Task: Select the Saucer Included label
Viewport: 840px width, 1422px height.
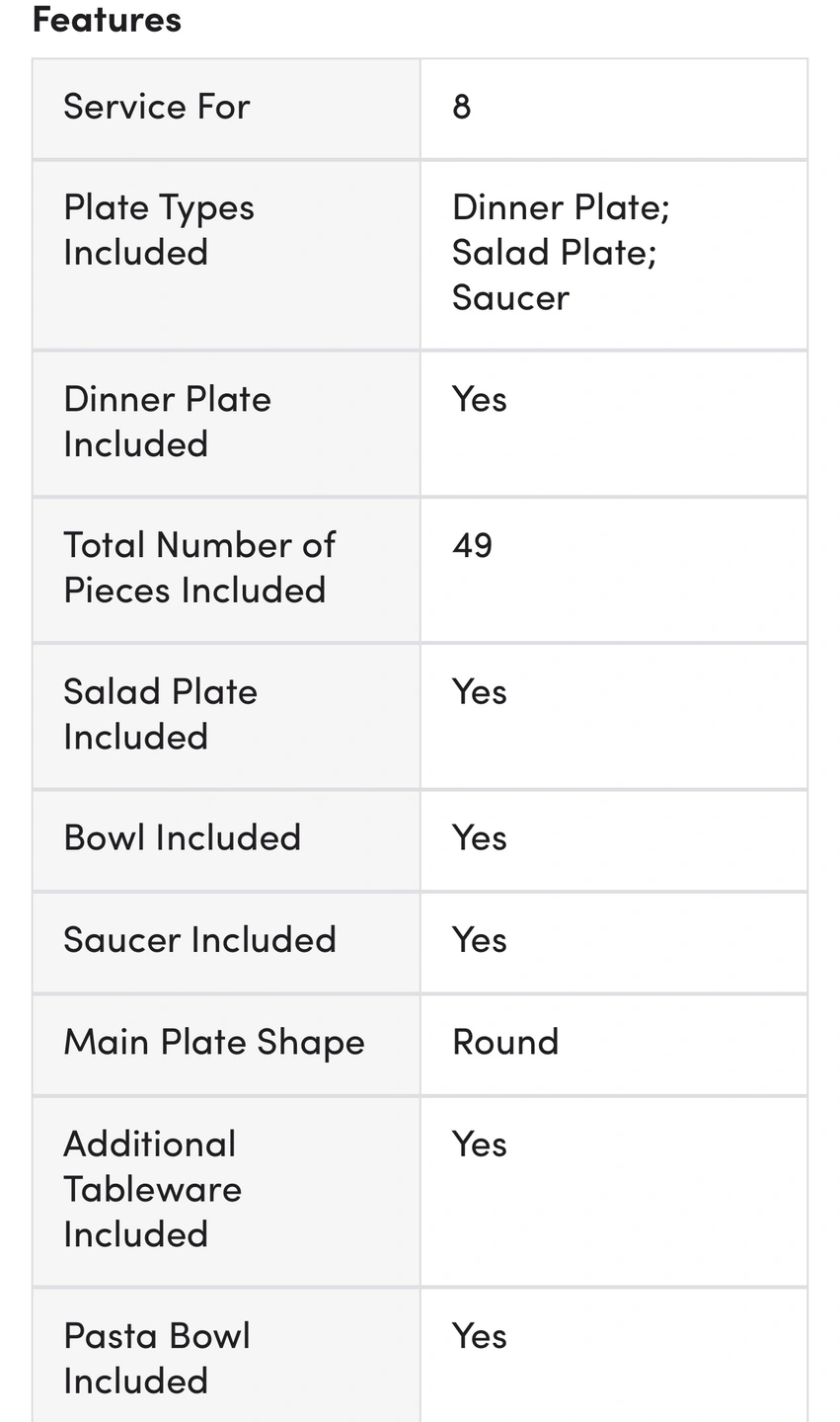Action: tap(199, 940)
